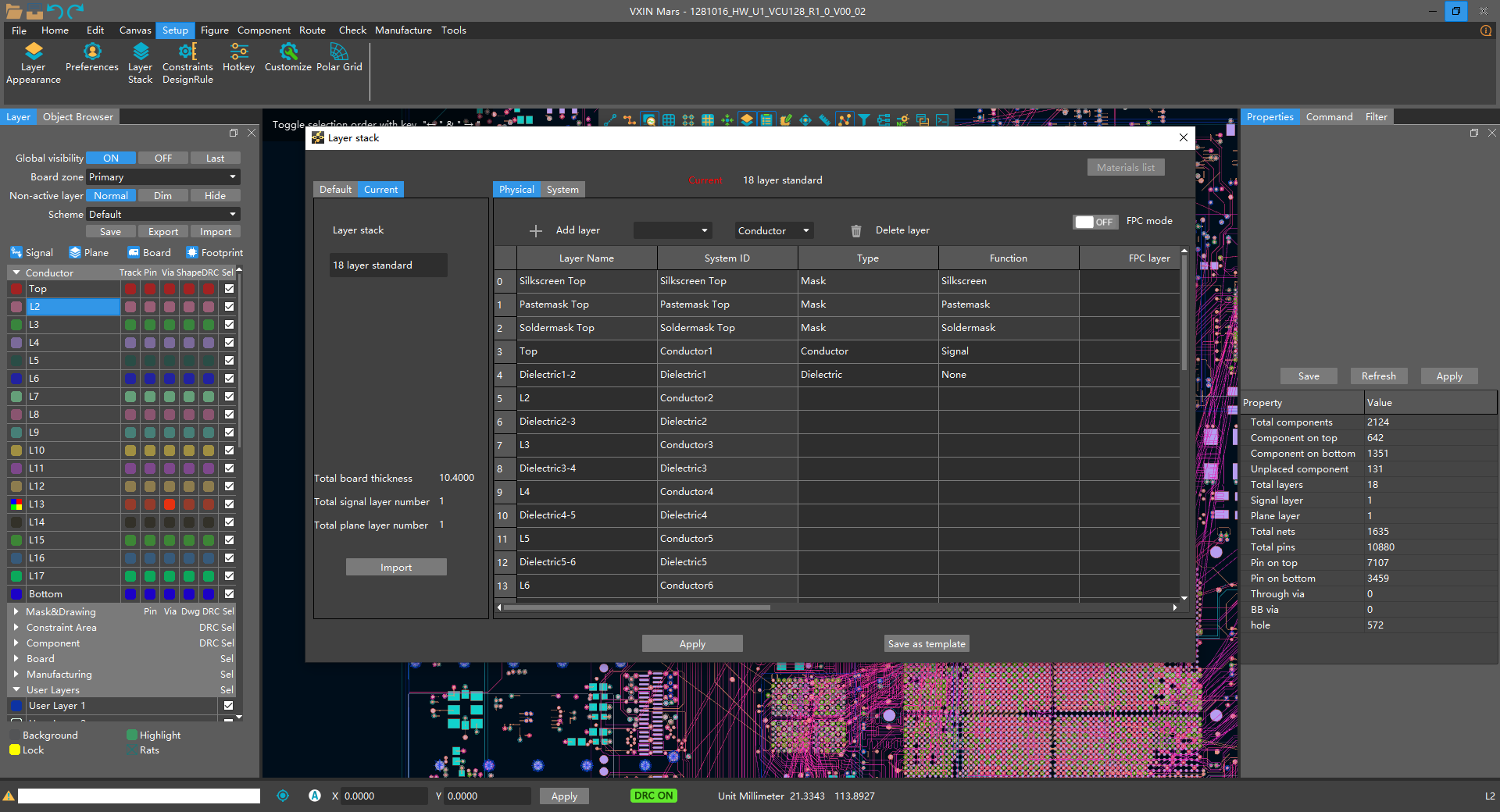Click the trash Delete layer icon

pyautogui.click(x=856, y=231)
